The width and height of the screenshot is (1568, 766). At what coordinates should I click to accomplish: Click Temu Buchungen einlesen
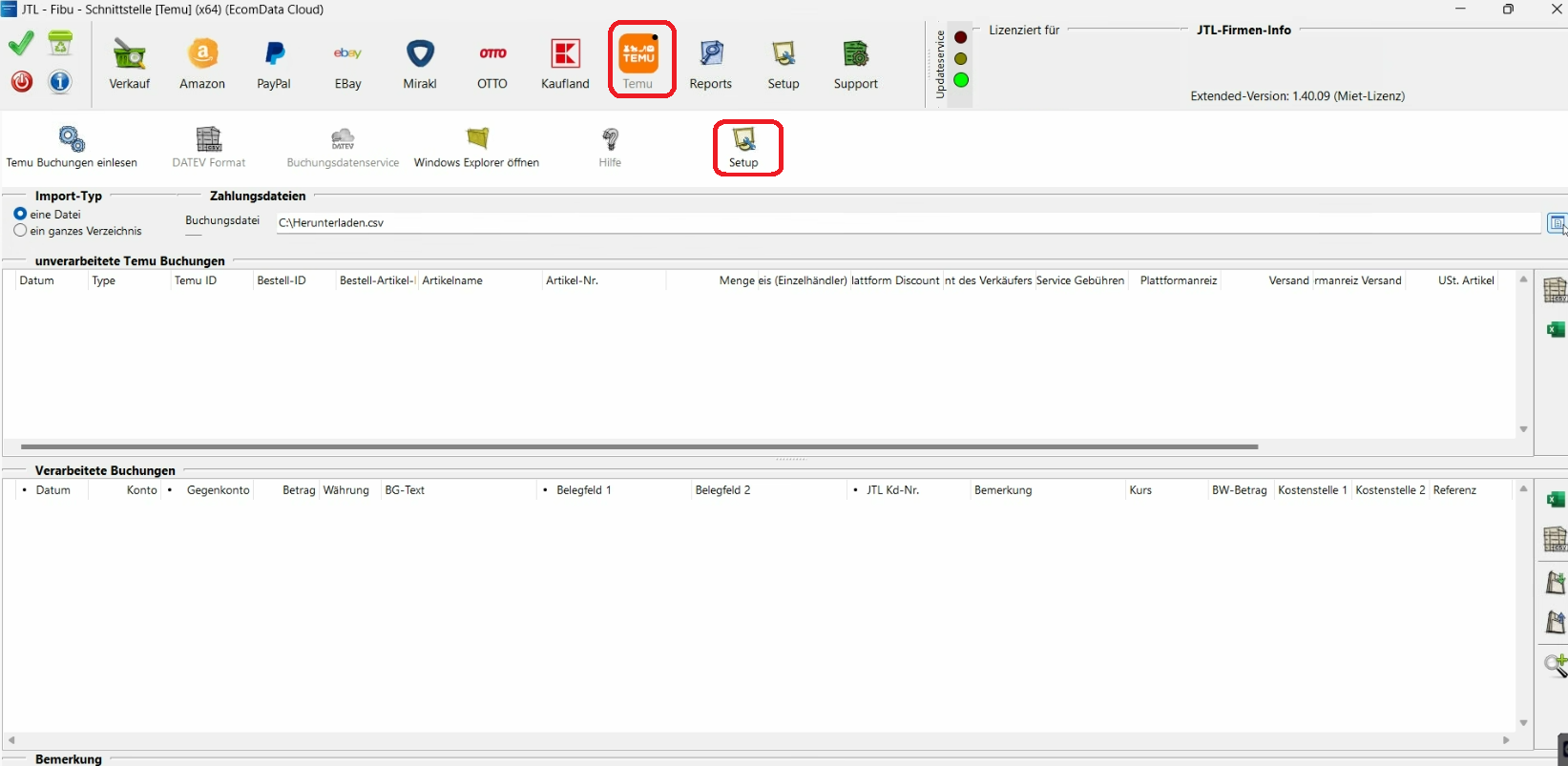coord(72,148)
